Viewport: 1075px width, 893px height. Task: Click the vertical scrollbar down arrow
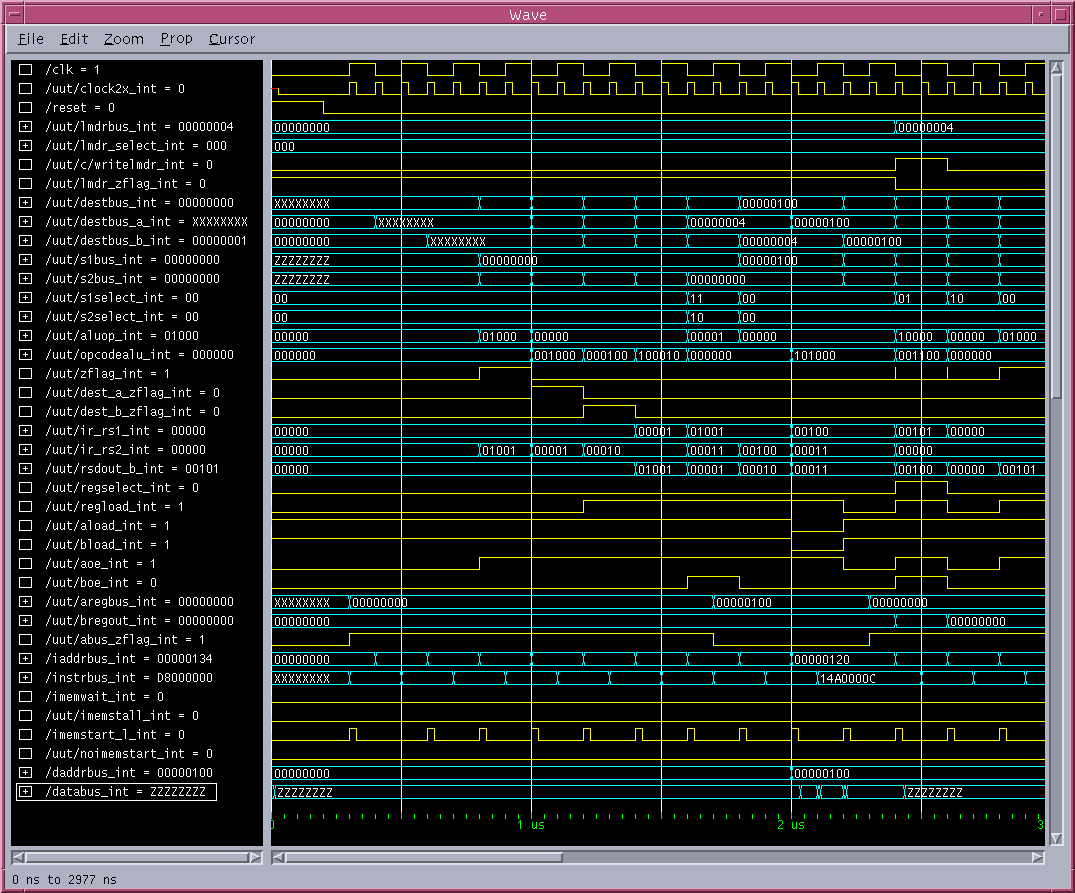[x=1055, y=840]
